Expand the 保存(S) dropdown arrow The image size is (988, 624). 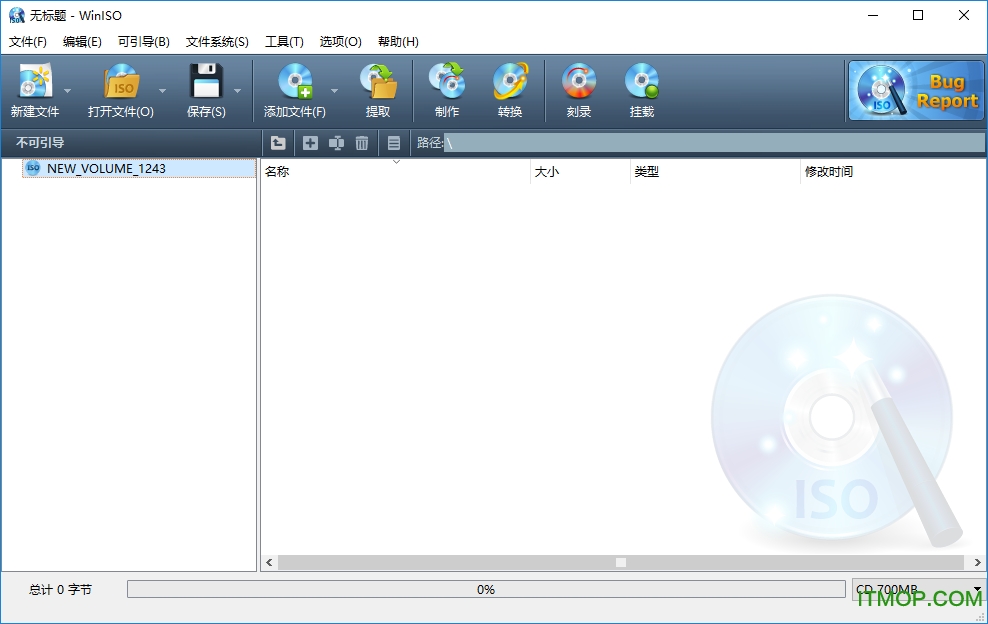click(238, 91)
